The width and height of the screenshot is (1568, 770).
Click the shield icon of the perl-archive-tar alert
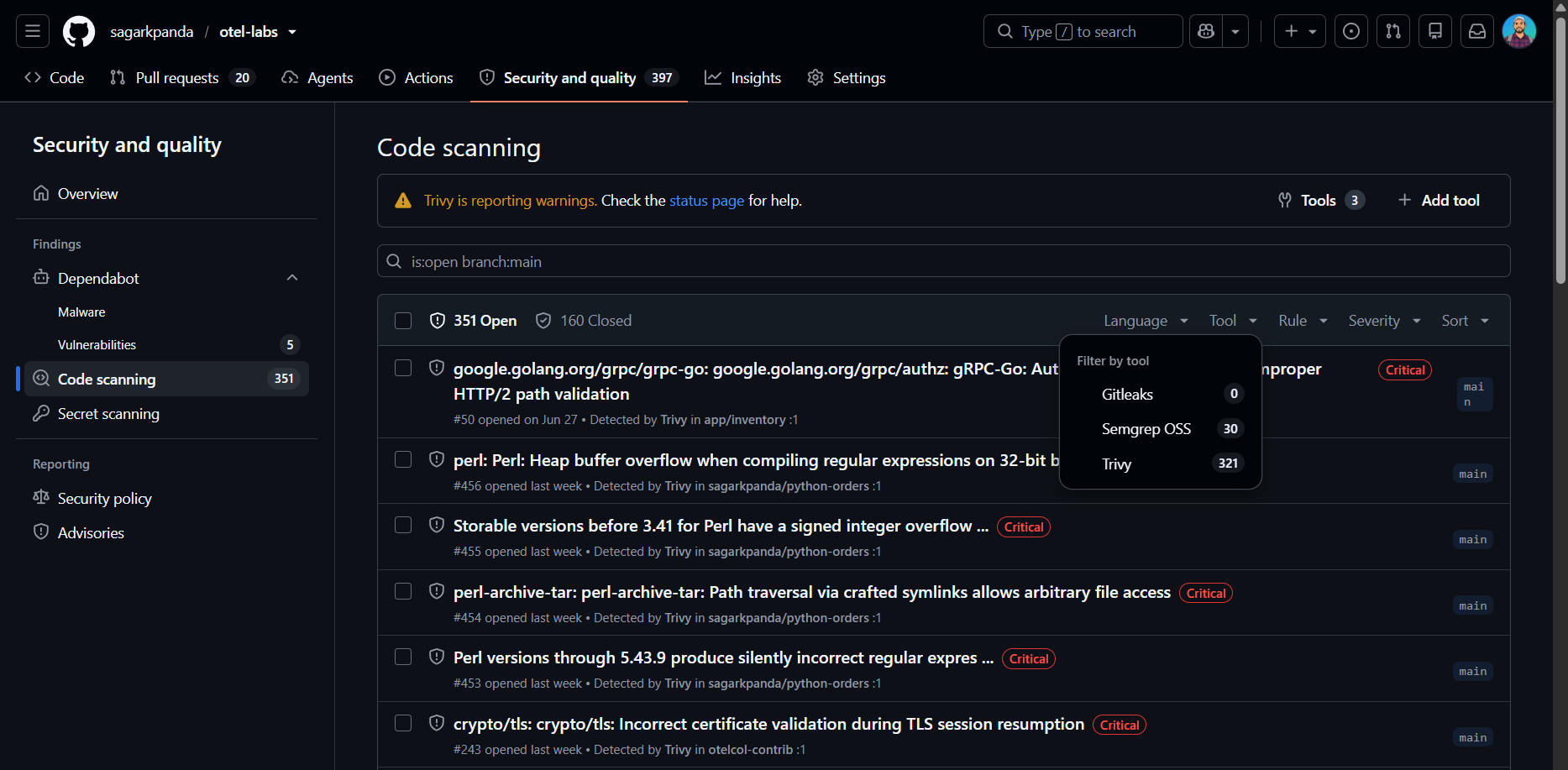(437, 591)
